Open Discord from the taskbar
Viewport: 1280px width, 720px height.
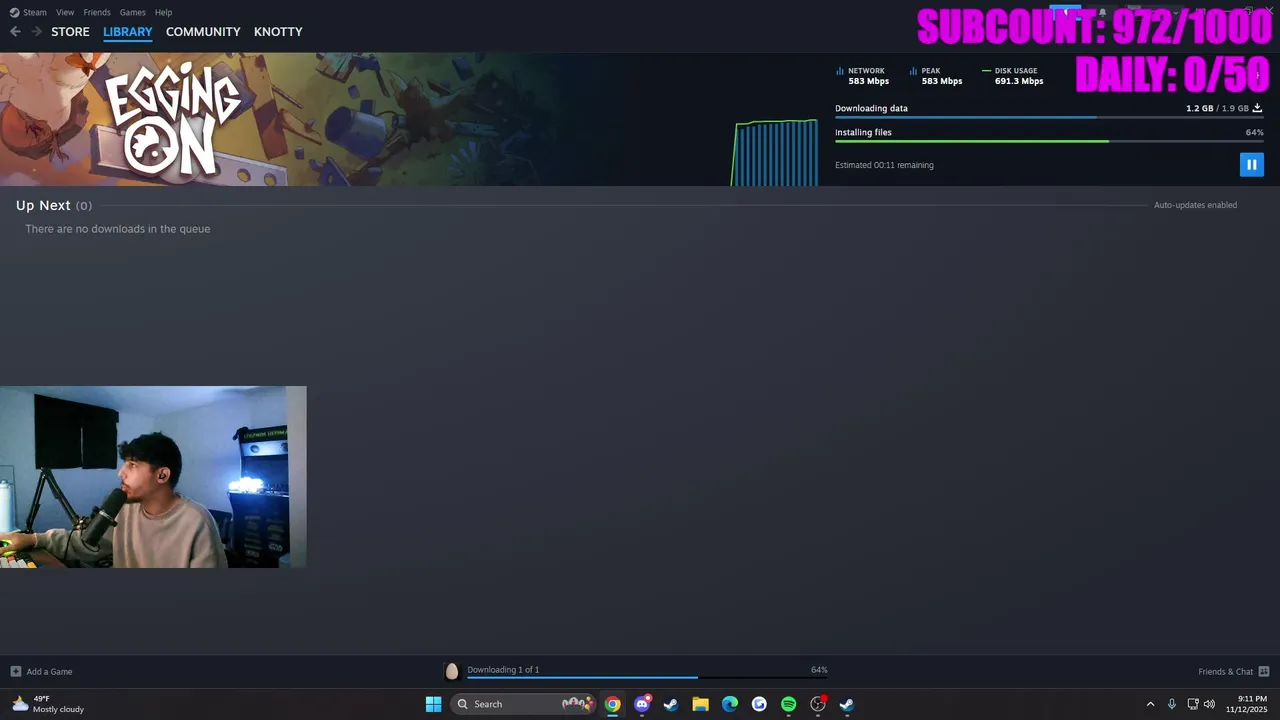point(642,704)
